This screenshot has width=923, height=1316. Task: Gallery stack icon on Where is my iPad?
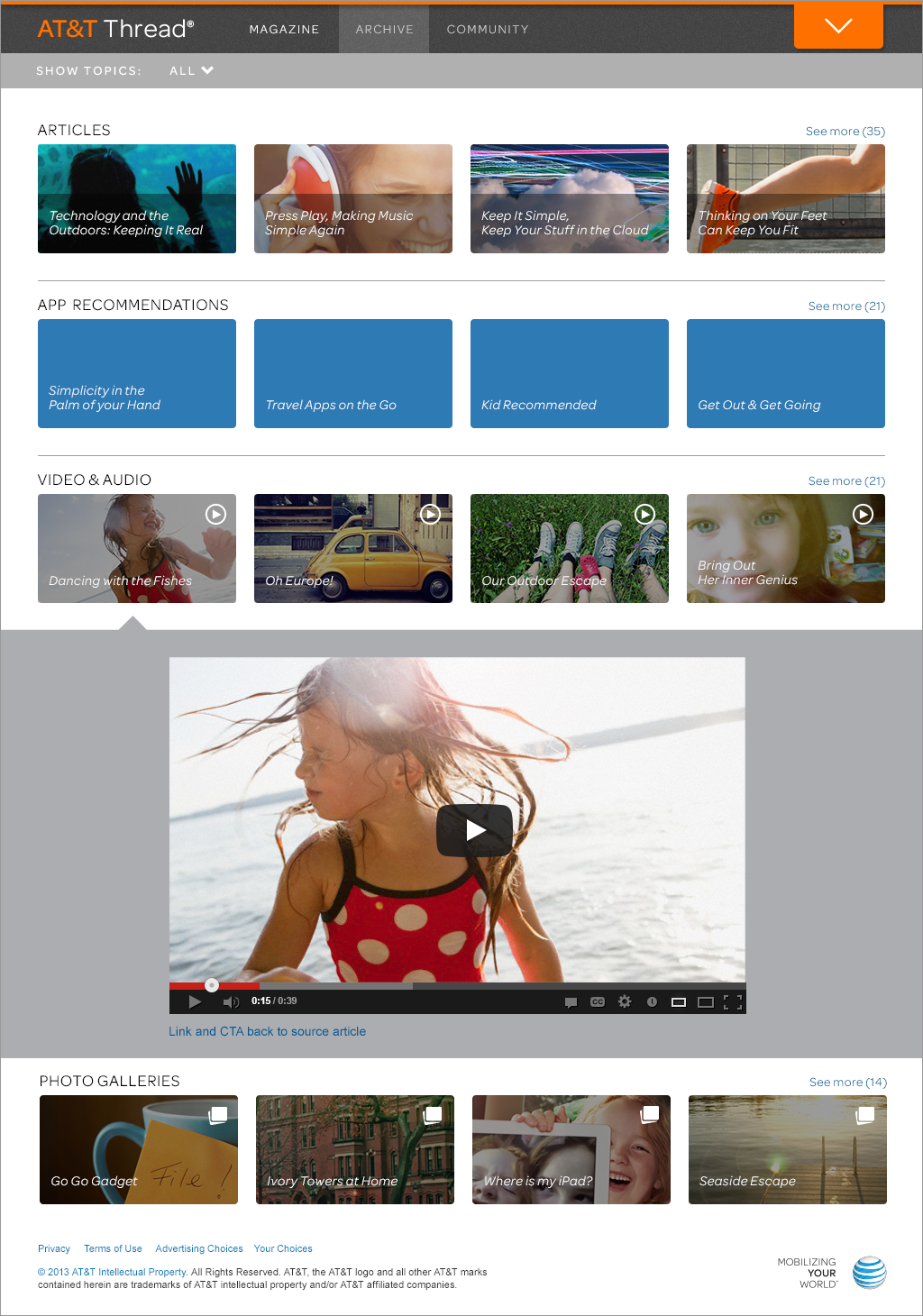tap(650, 1115)
